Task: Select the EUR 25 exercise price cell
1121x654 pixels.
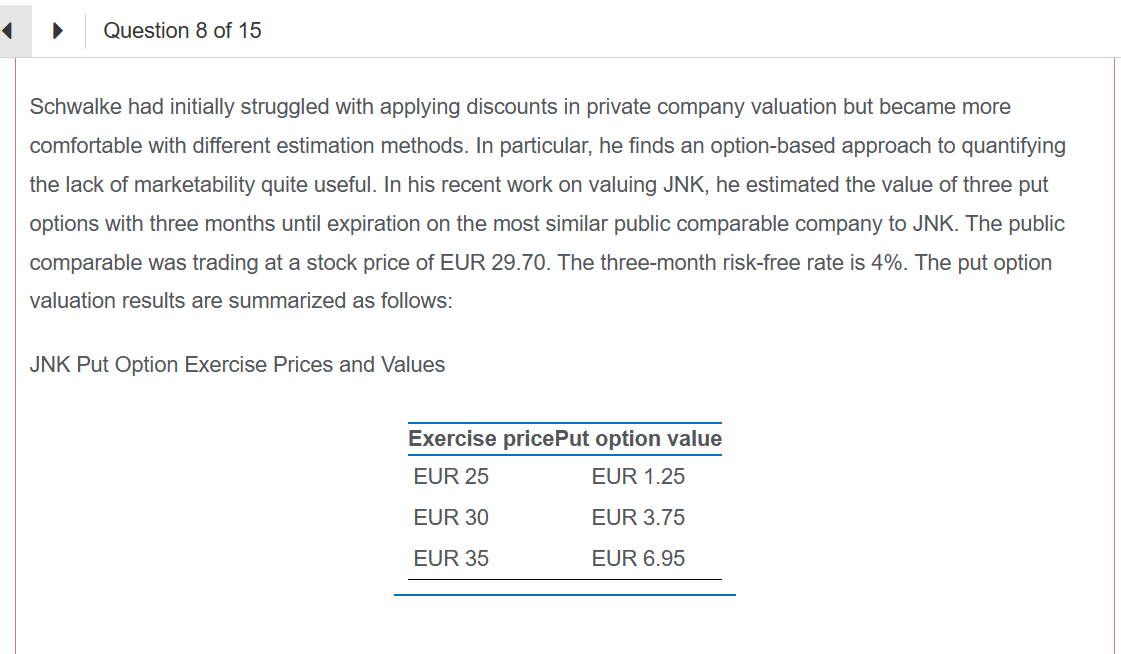Action: coord(451,477)
